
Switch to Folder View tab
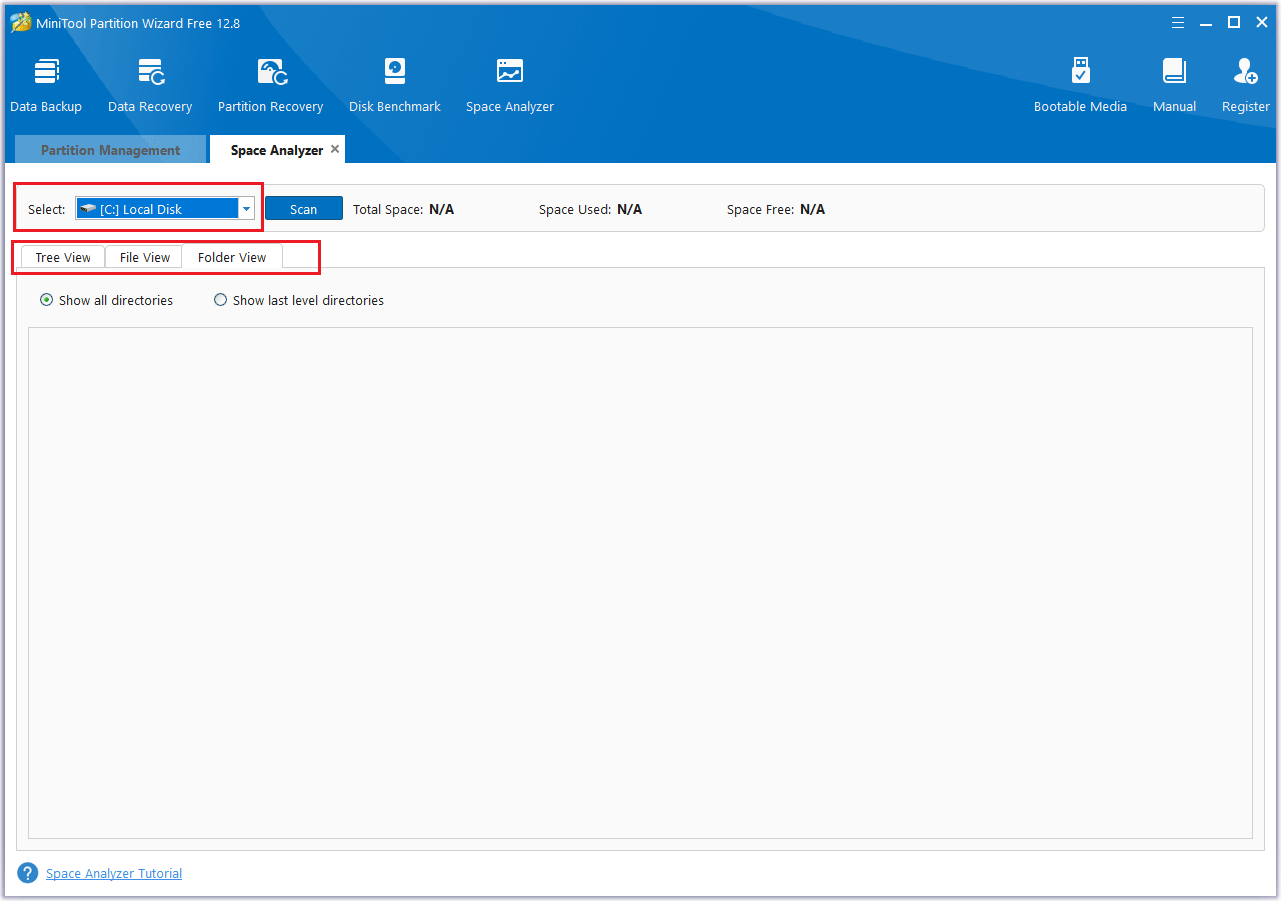click(x=232, y=257)
